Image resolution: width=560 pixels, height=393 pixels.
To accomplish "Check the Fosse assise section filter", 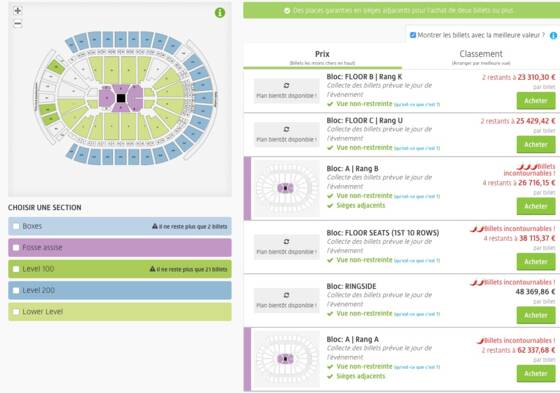I will (x=16, y=248).
